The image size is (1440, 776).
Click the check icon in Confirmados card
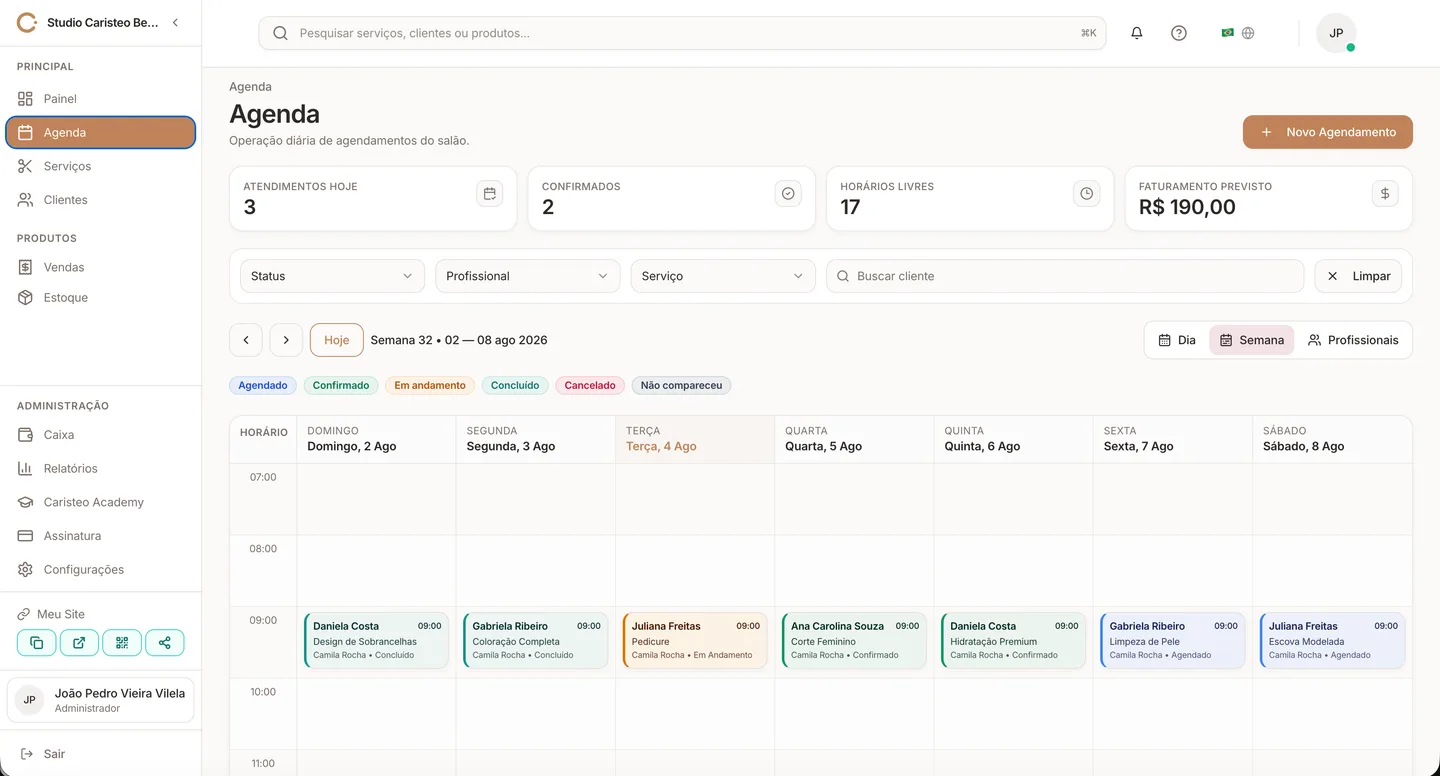(x=788, y=194)
